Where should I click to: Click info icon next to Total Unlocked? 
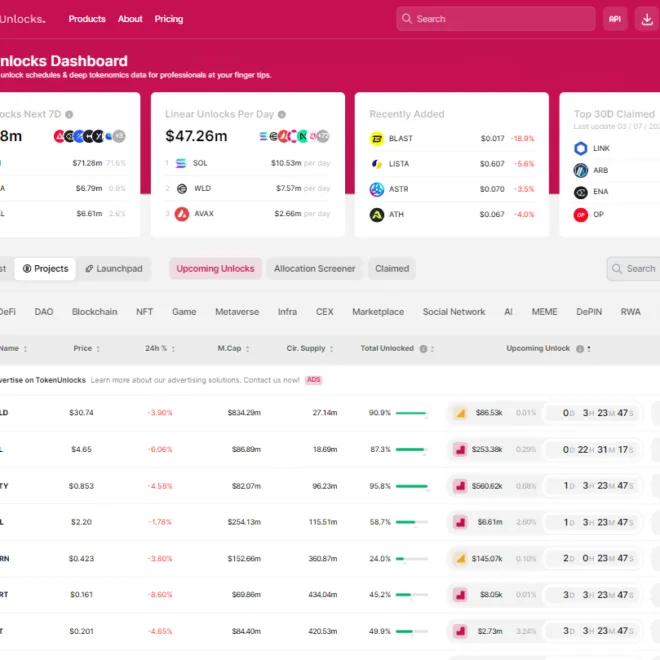pos(423,349)
